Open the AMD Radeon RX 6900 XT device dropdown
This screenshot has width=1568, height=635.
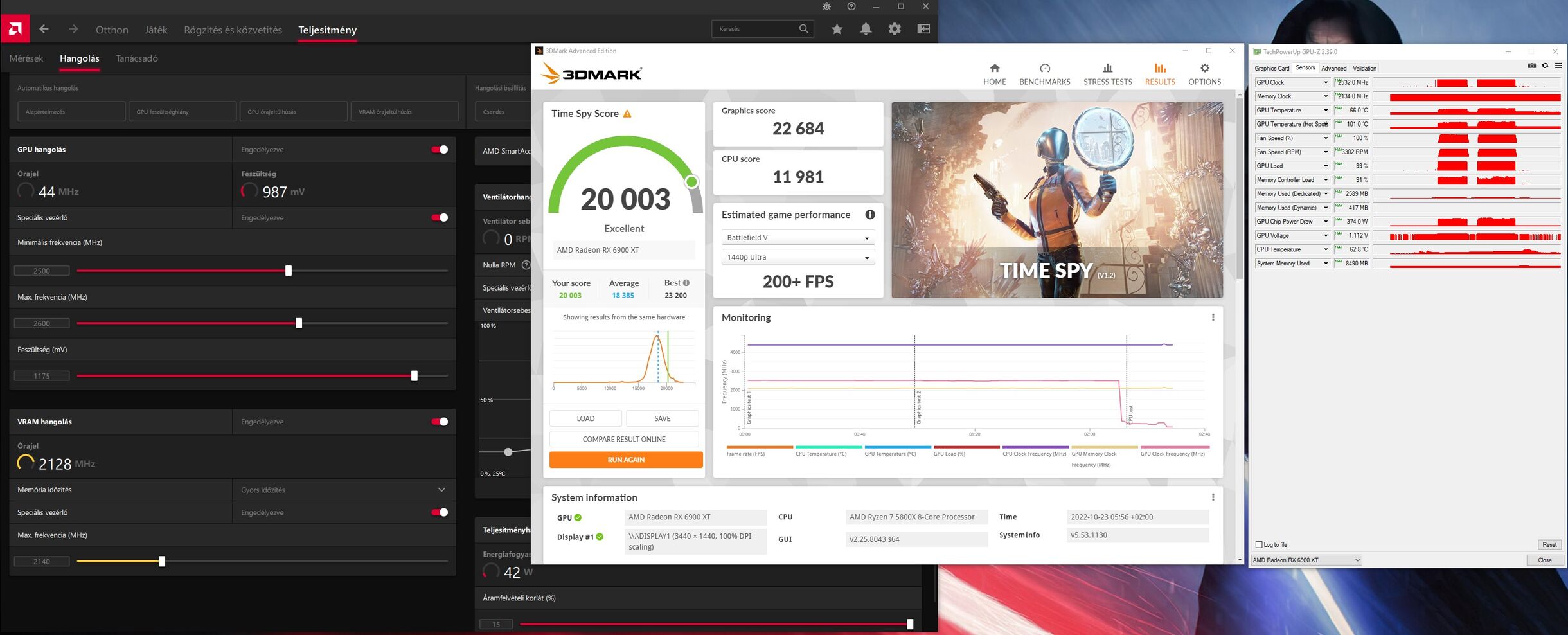pos(1306,560)
